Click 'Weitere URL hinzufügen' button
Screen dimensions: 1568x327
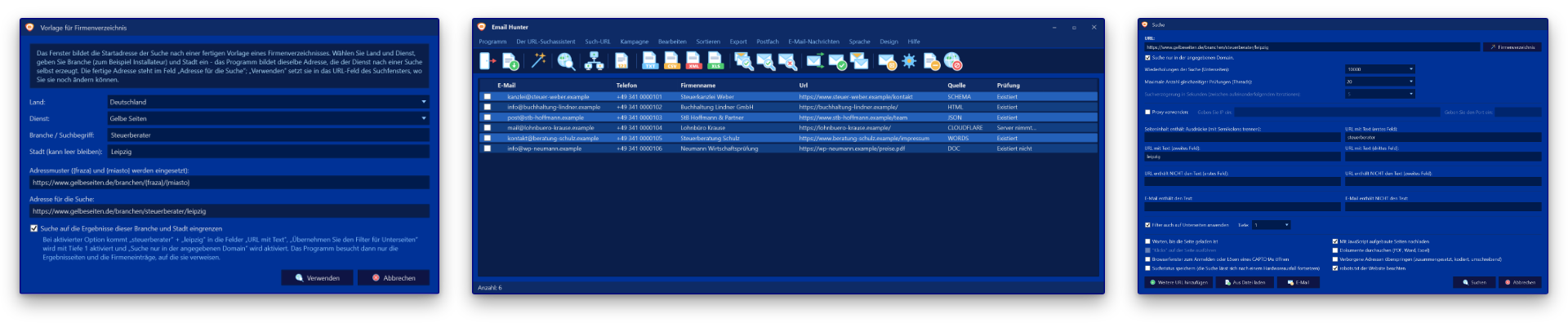point(1178,282)
